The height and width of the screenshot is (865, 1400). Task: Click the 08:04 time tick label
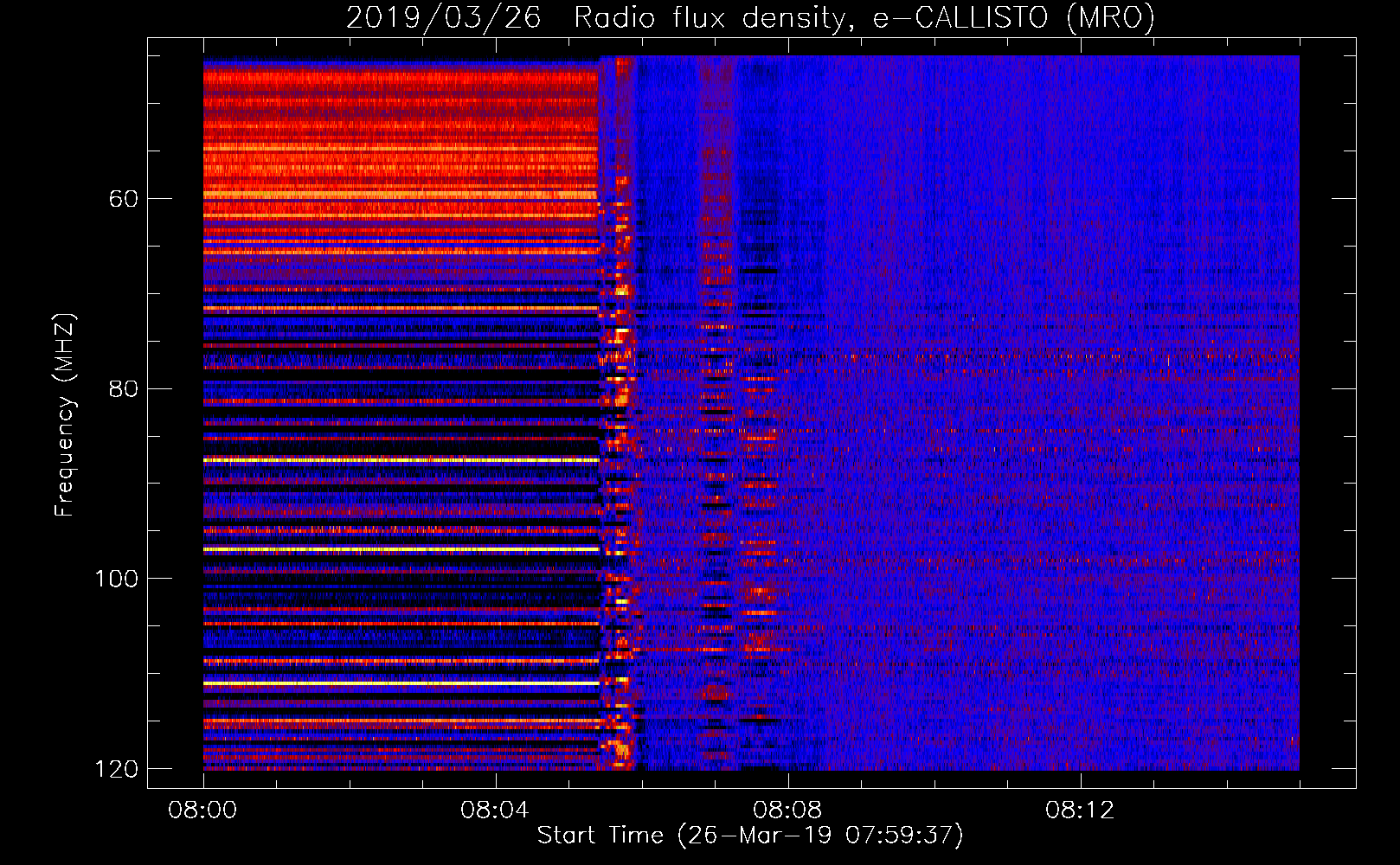(x=495, y=811)
